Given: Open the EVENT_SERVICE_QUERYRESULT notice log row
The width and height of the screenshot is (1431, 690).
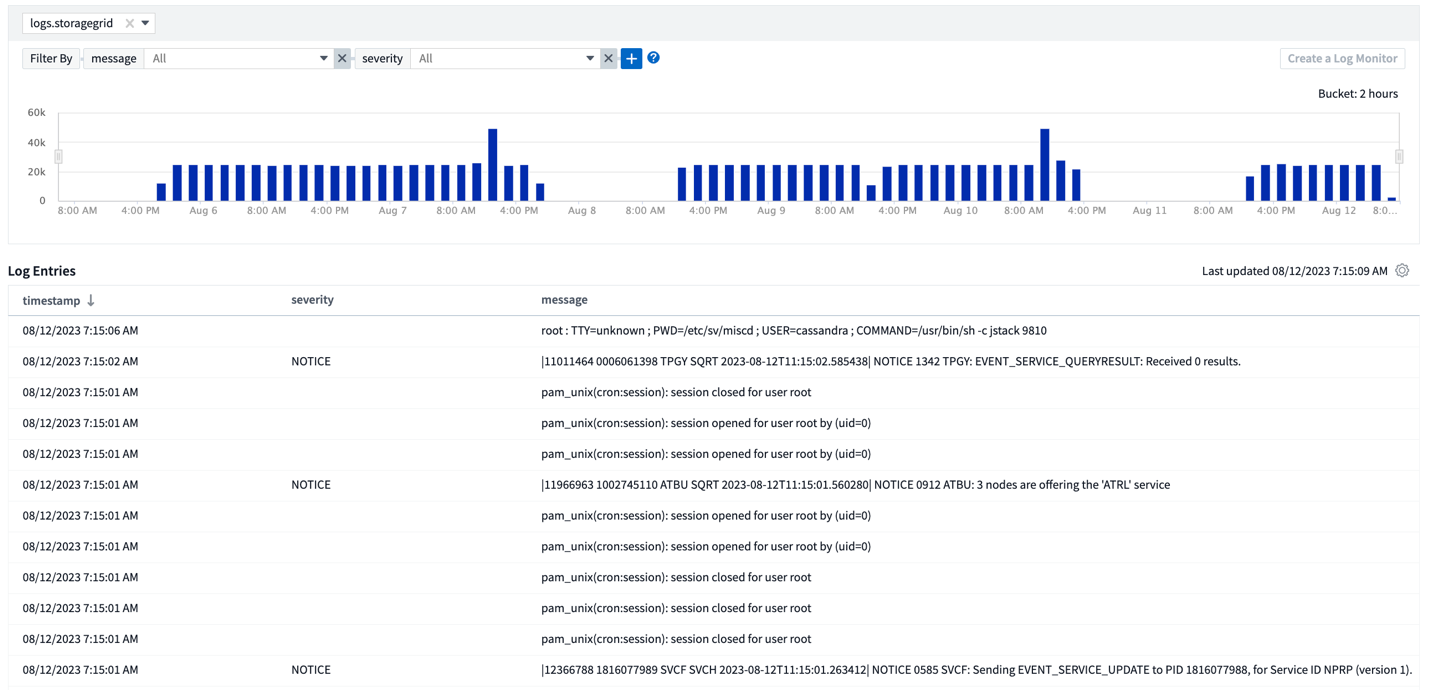Looking at the screenshot, I should coord(890,362).
